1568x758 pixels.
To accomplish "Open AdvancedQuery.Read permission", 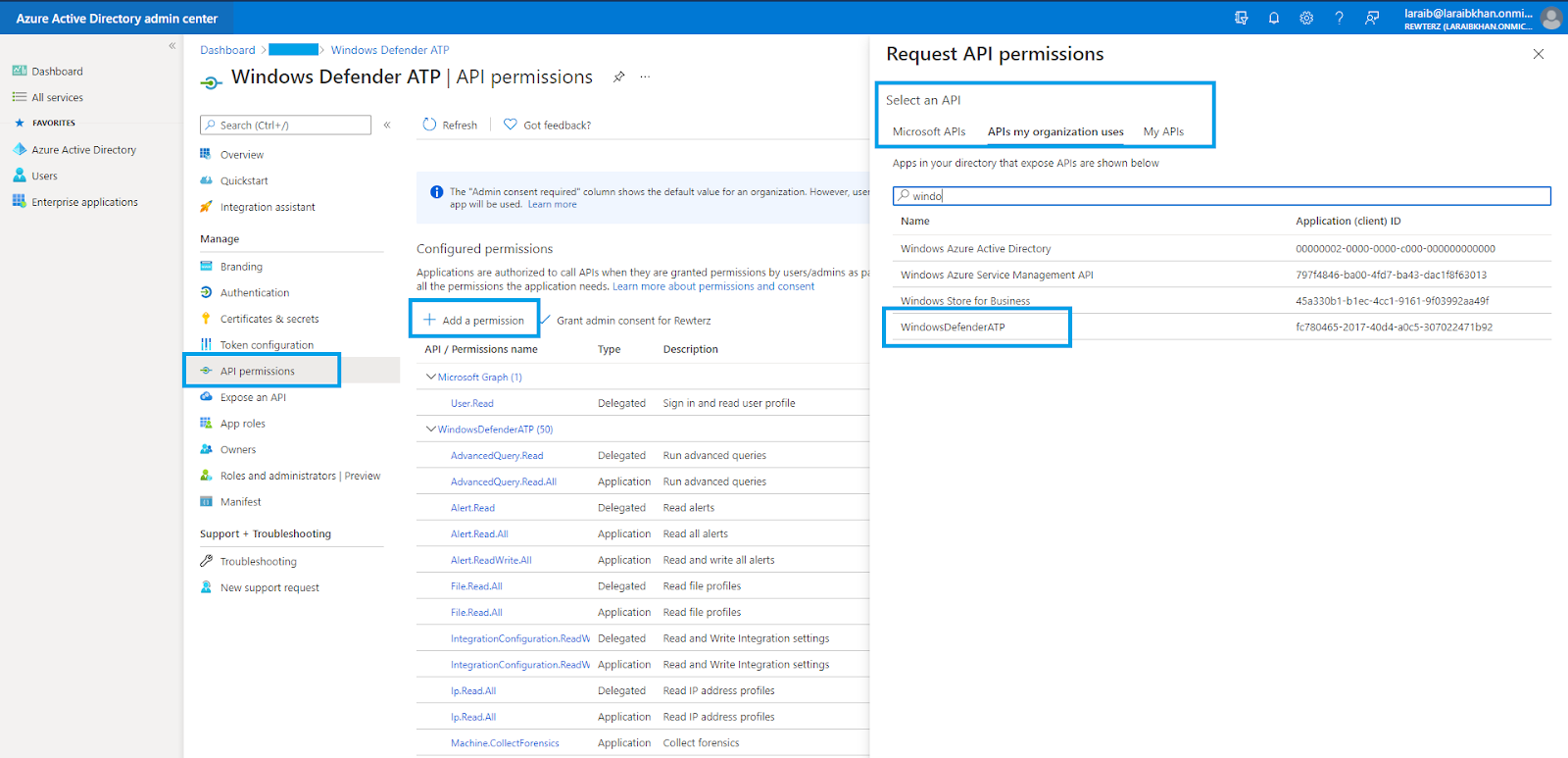I will pyautogui.click(x=497, y=455).
